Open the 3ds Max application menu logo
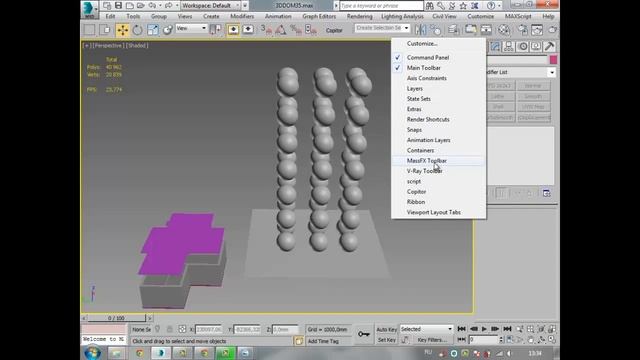This screenshot has height=360, width=640. click(x=89, y=9)
